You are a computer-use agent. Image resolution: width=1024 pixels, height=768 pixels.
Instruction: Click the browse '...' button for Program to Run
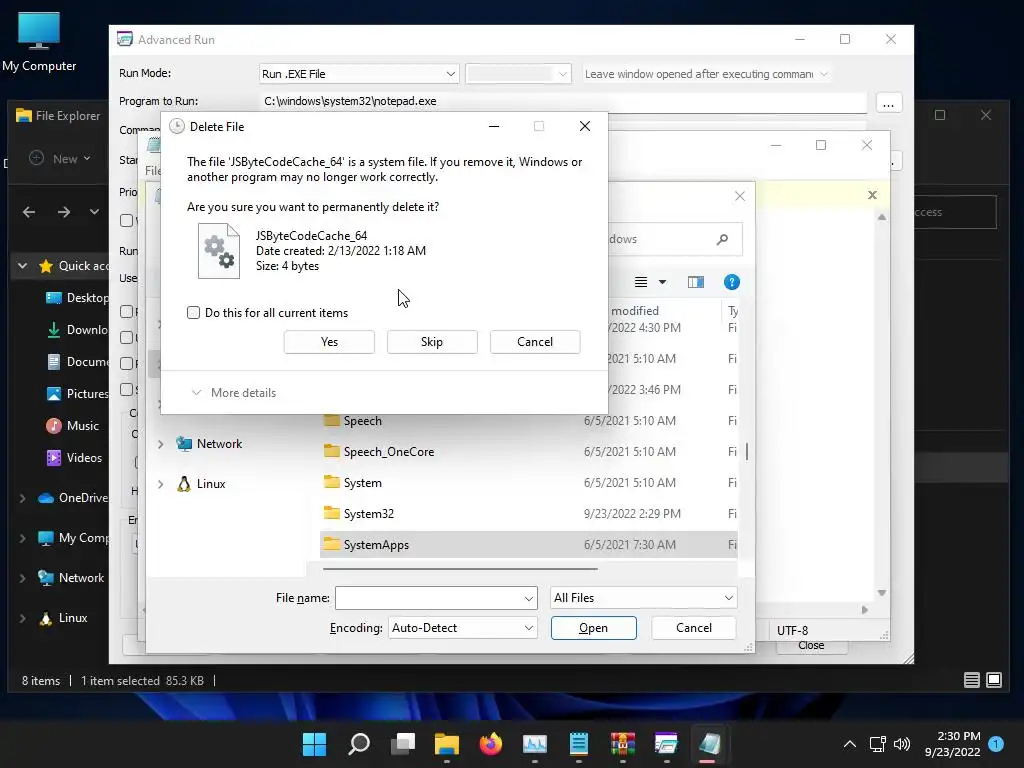point(888,103)
